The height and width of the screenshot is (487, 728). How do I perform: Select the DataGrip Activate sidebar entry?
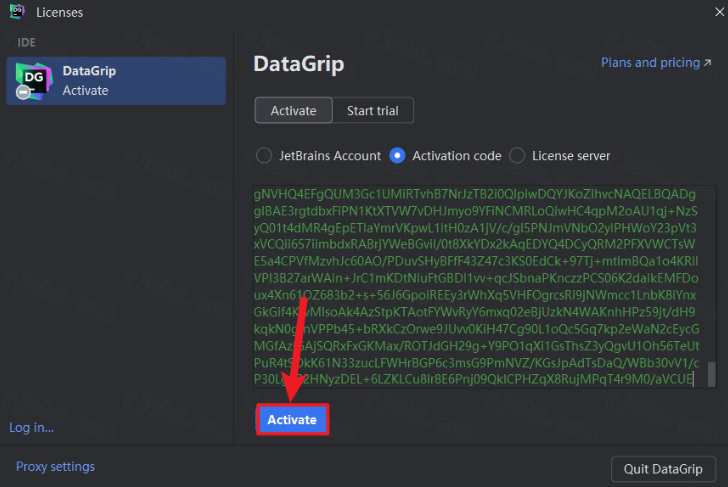116,81
